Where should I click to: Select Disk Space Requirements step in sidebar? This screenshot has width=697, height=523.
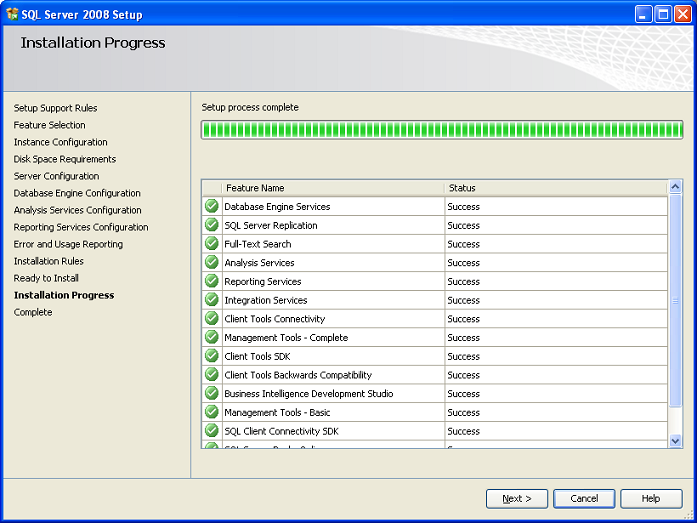(64, 159)
